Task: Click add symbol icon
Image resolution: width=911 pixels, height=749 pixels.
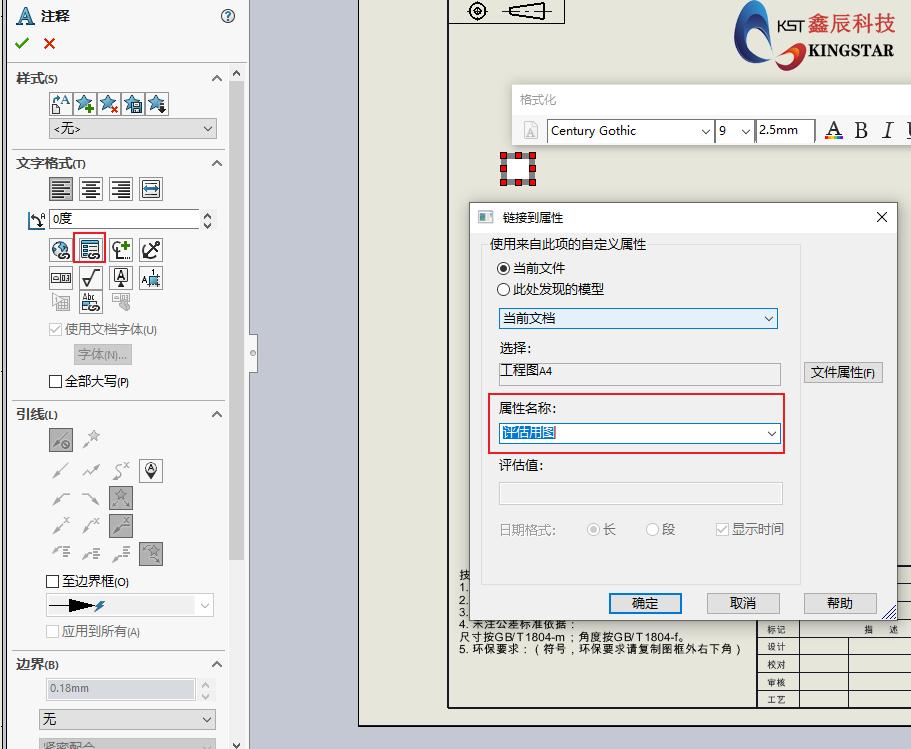Action: pyautogui.click(x=121, y=250)
